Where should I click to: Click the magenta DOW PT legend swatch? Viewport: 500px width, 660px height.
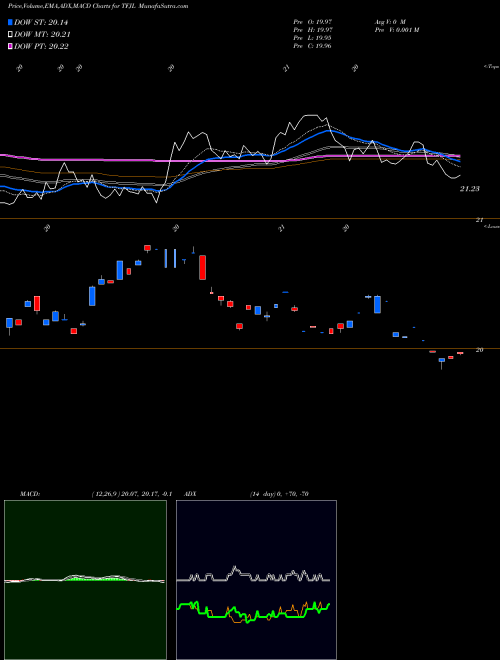tap(10, 46)
